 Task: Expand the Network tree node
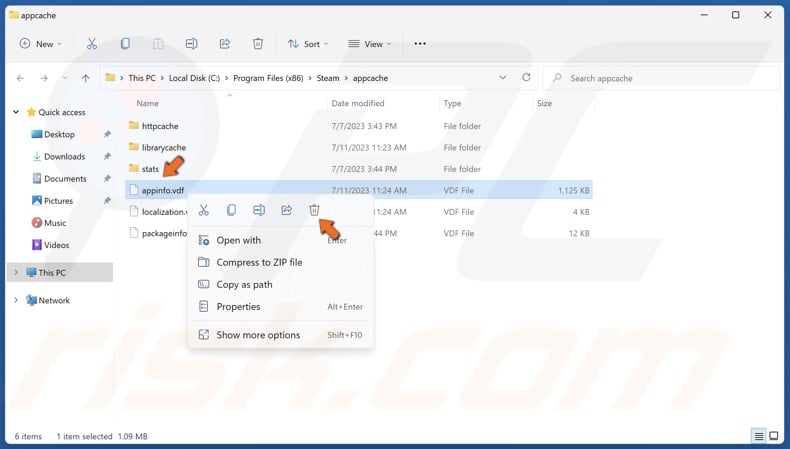click(16, 300)
